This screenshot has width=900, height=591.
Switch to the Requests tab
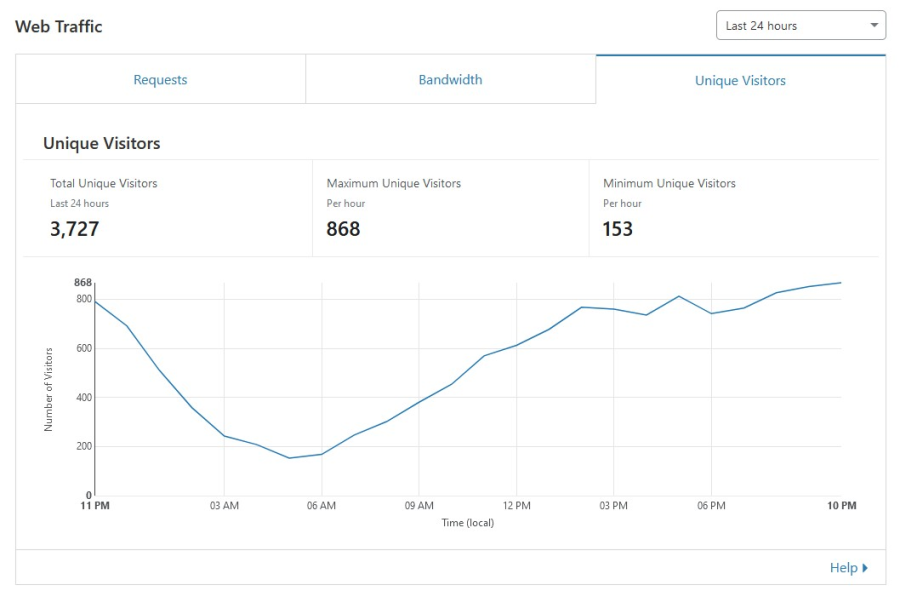tap(160, 80)
